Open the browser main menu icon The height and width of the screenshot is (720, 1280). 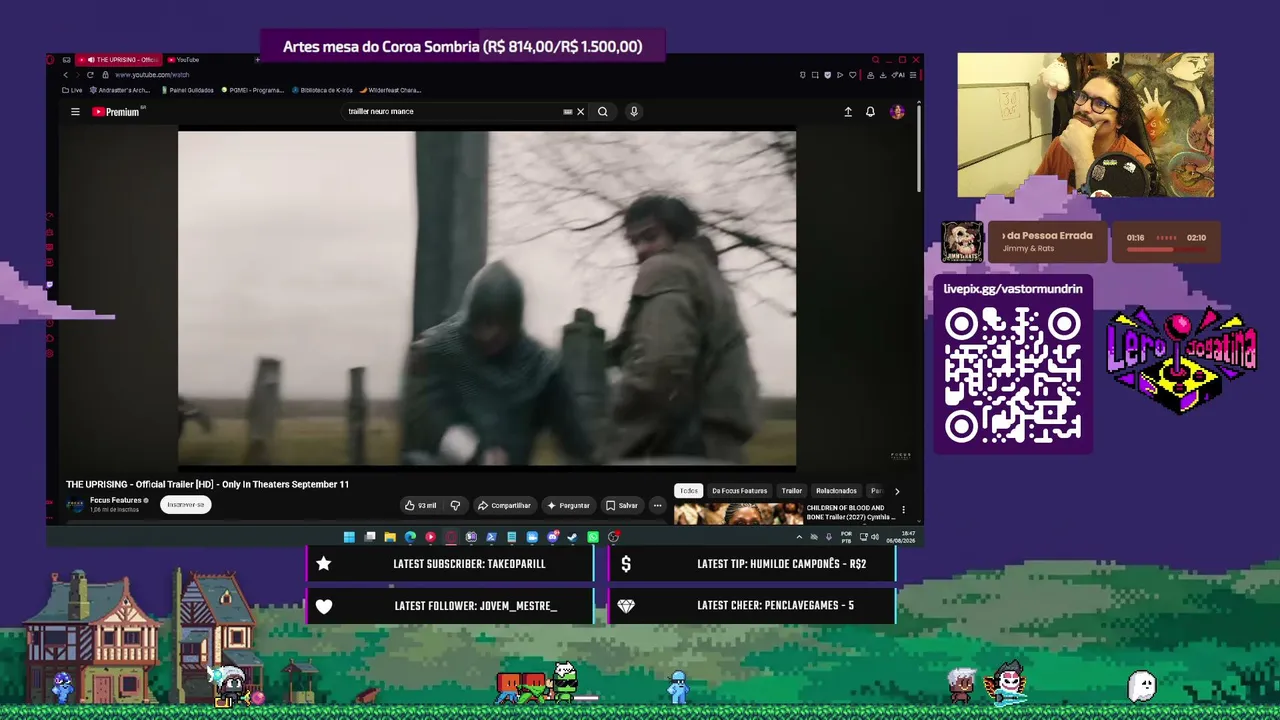point(912,75)
